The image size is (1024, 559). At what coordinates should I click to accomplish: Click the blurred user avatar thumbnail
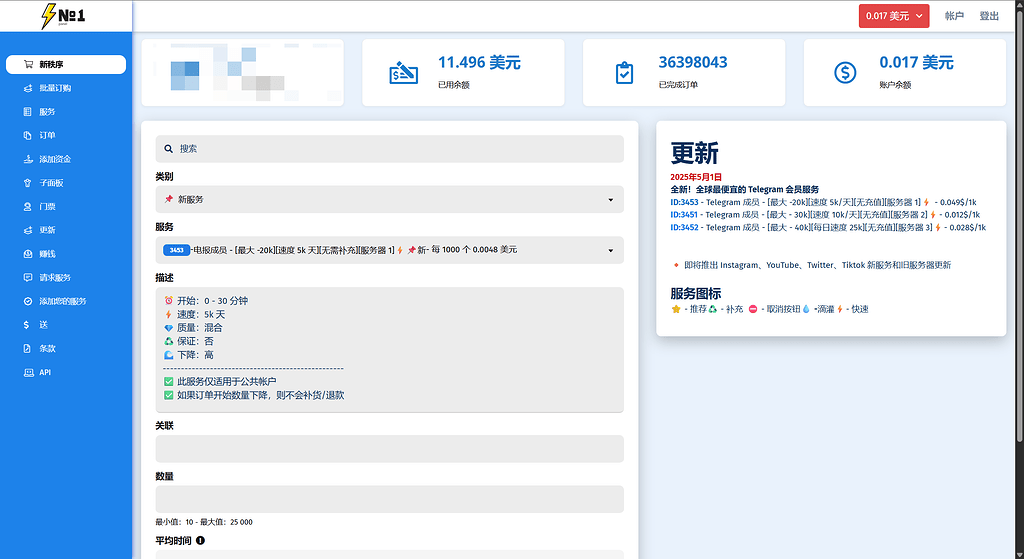[185, 75]
